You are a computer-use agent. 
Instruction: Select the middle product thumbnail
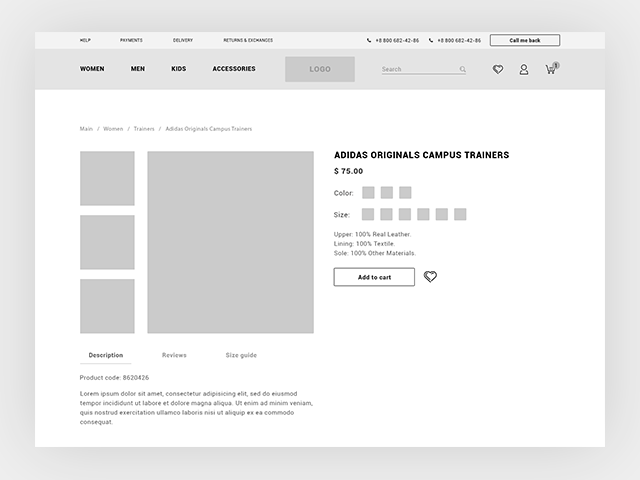pos(107,242)
